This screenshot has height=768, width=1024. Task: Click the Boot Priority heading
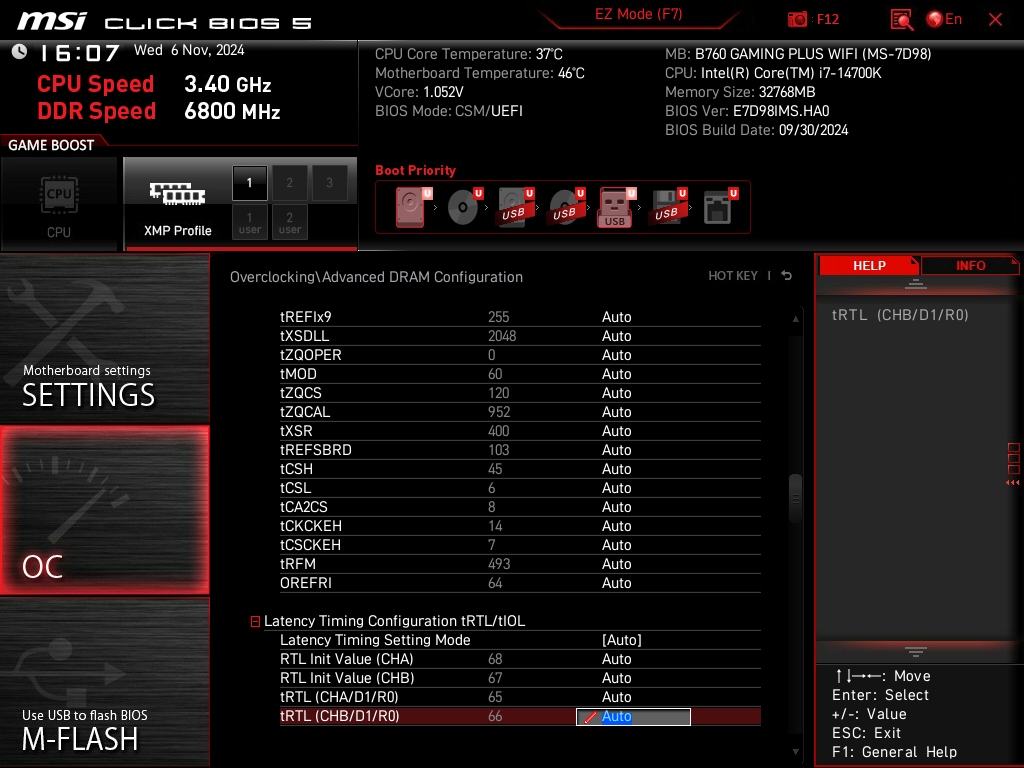click(415, 170)
